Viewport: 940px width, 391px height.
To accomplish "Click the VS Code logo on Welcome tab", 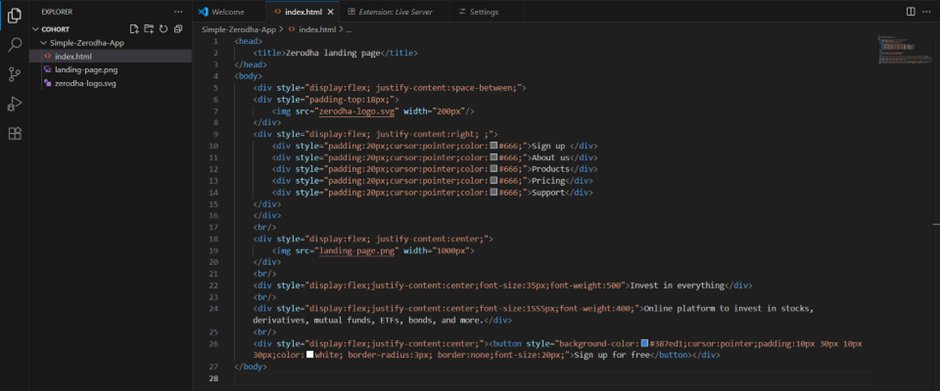I will point(203,12).
